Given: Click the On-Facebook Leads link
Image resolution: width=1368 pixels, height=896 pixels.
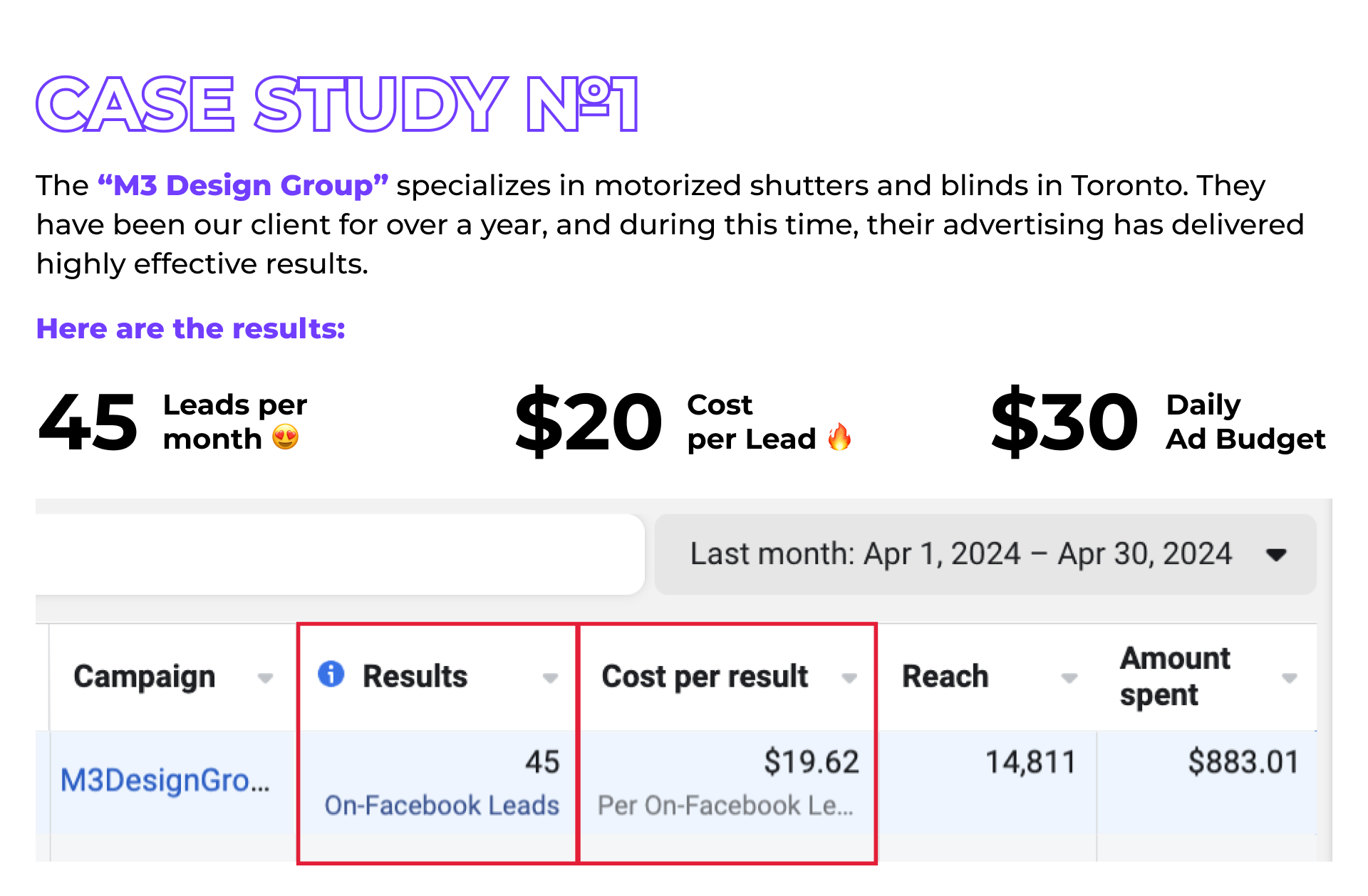Looking at the screenshot, I should [442, 806].
